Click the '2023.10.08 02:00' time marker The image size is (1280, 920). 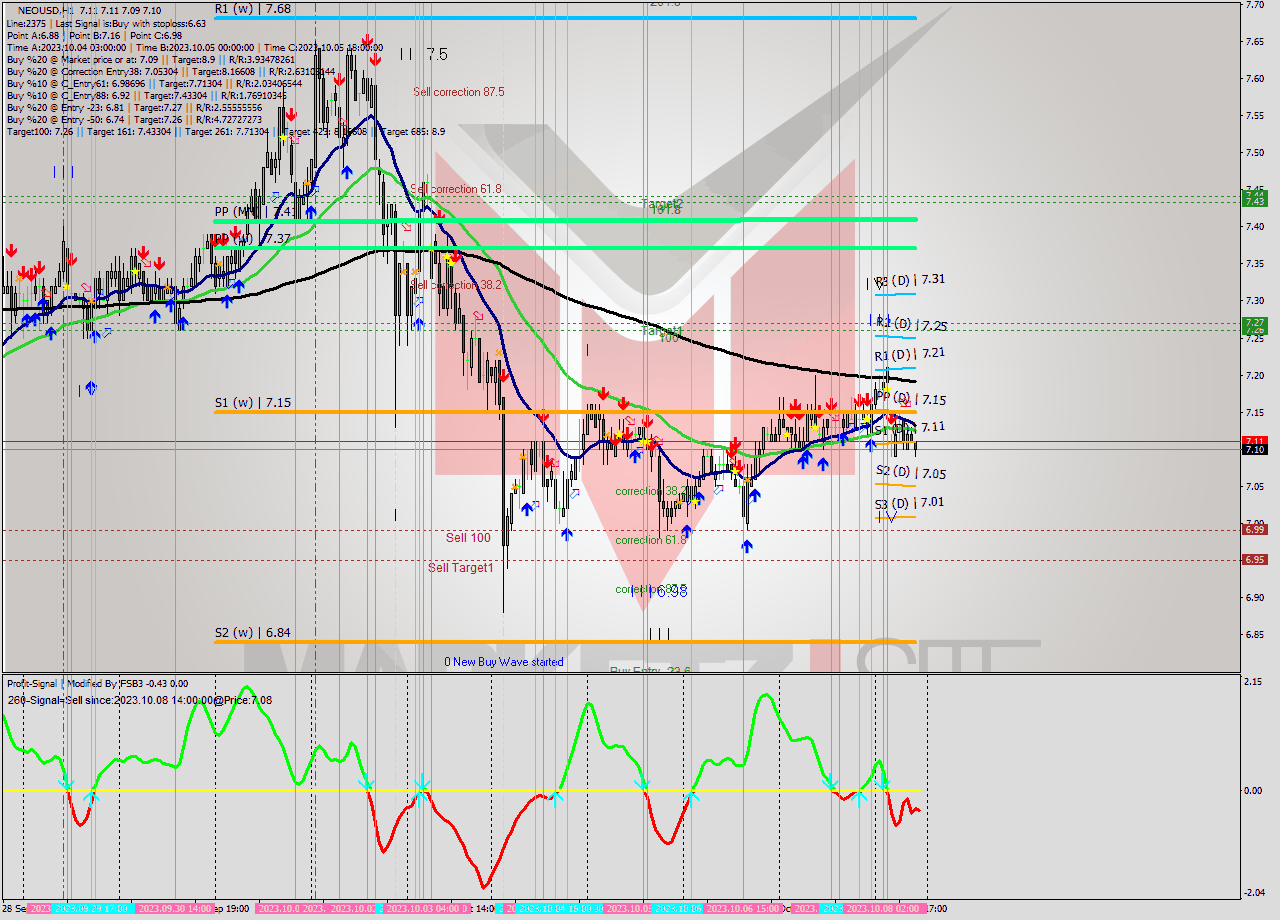[884, 908]
